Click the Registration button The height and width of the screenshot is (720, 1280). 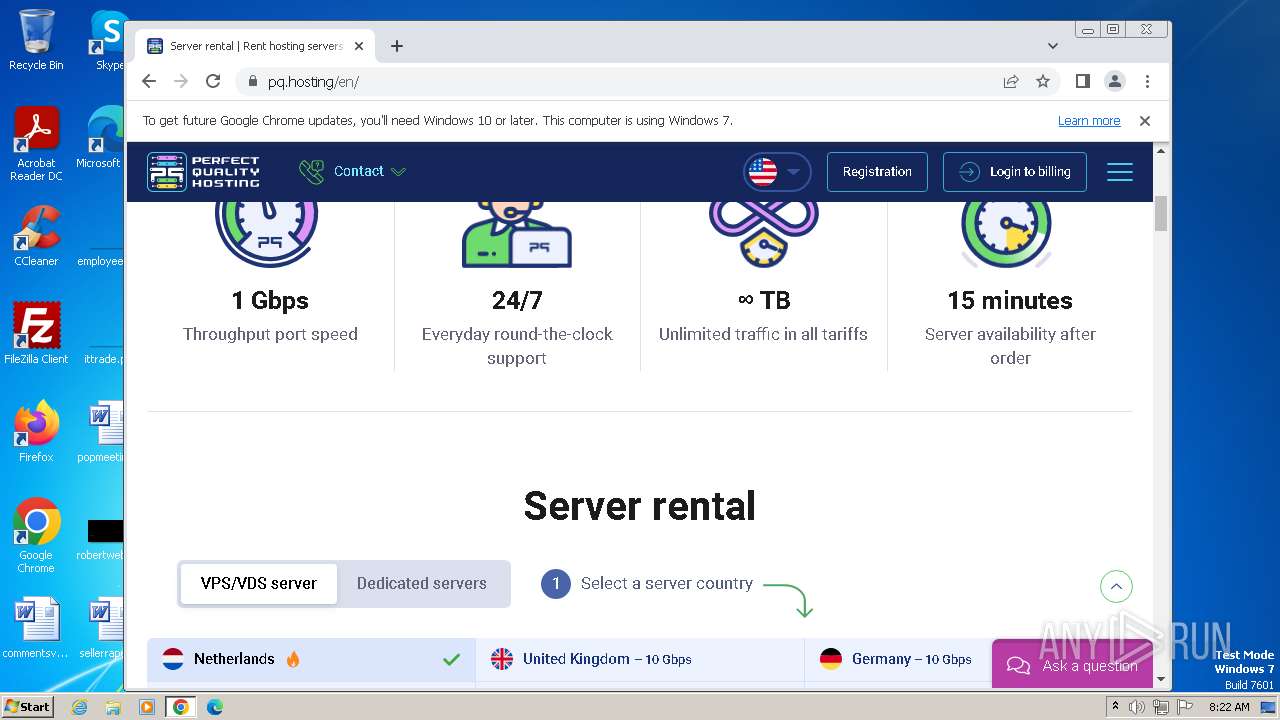877,172
